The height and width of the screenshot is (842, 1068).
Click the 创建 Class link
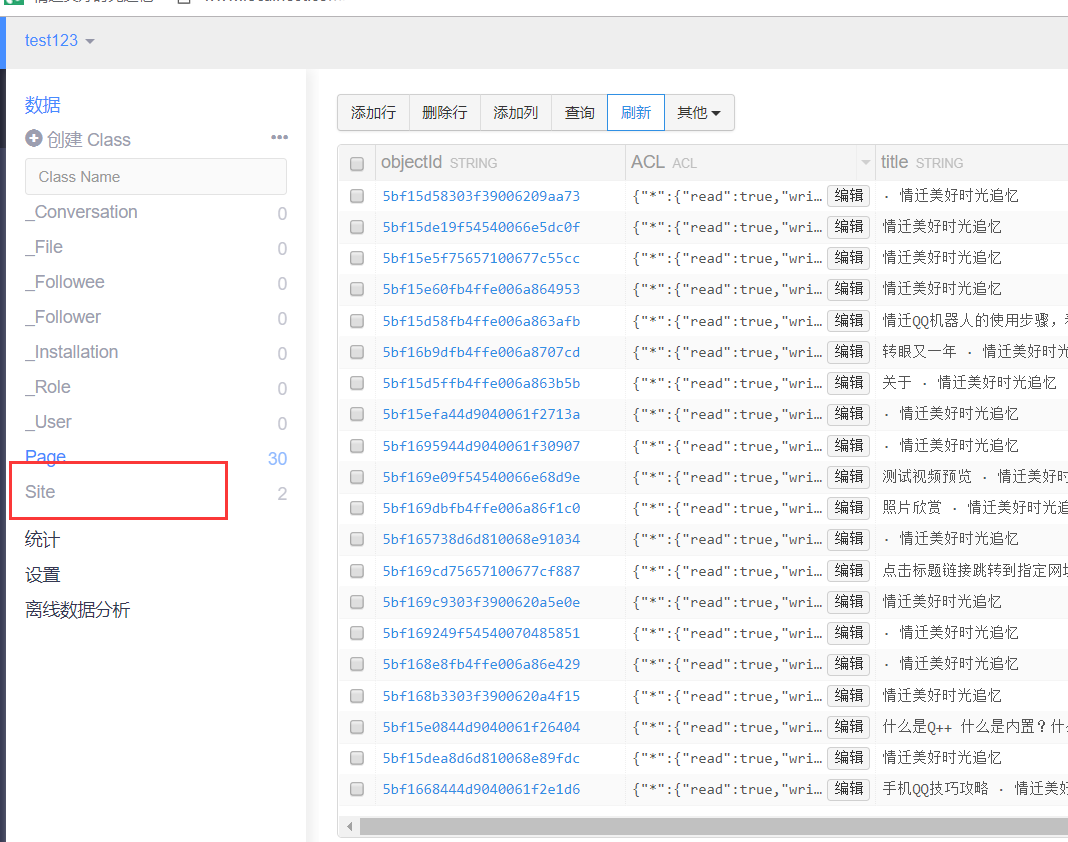pos(89,140)
